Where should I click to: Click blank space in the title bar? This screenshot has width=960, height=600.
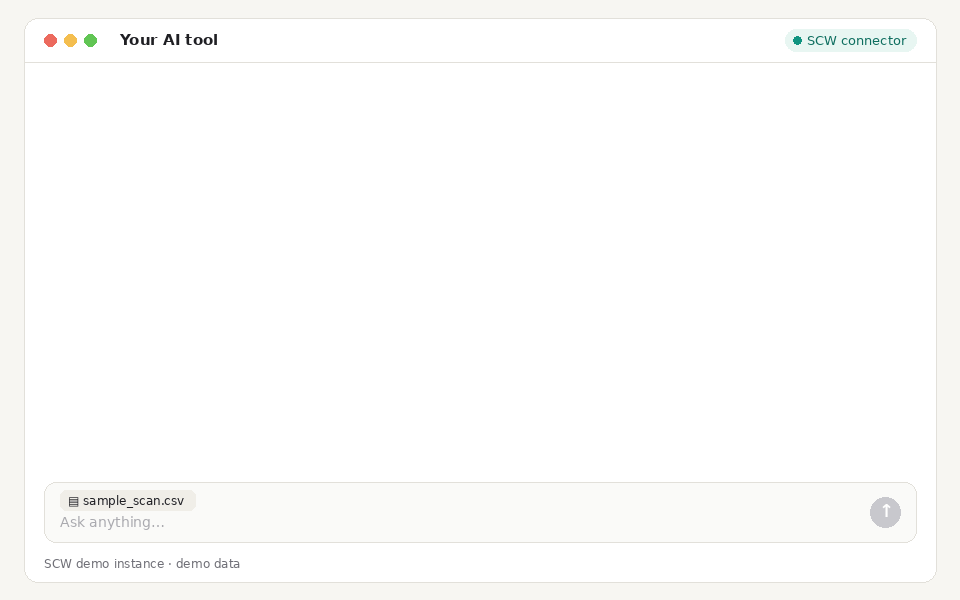[490, 40]
